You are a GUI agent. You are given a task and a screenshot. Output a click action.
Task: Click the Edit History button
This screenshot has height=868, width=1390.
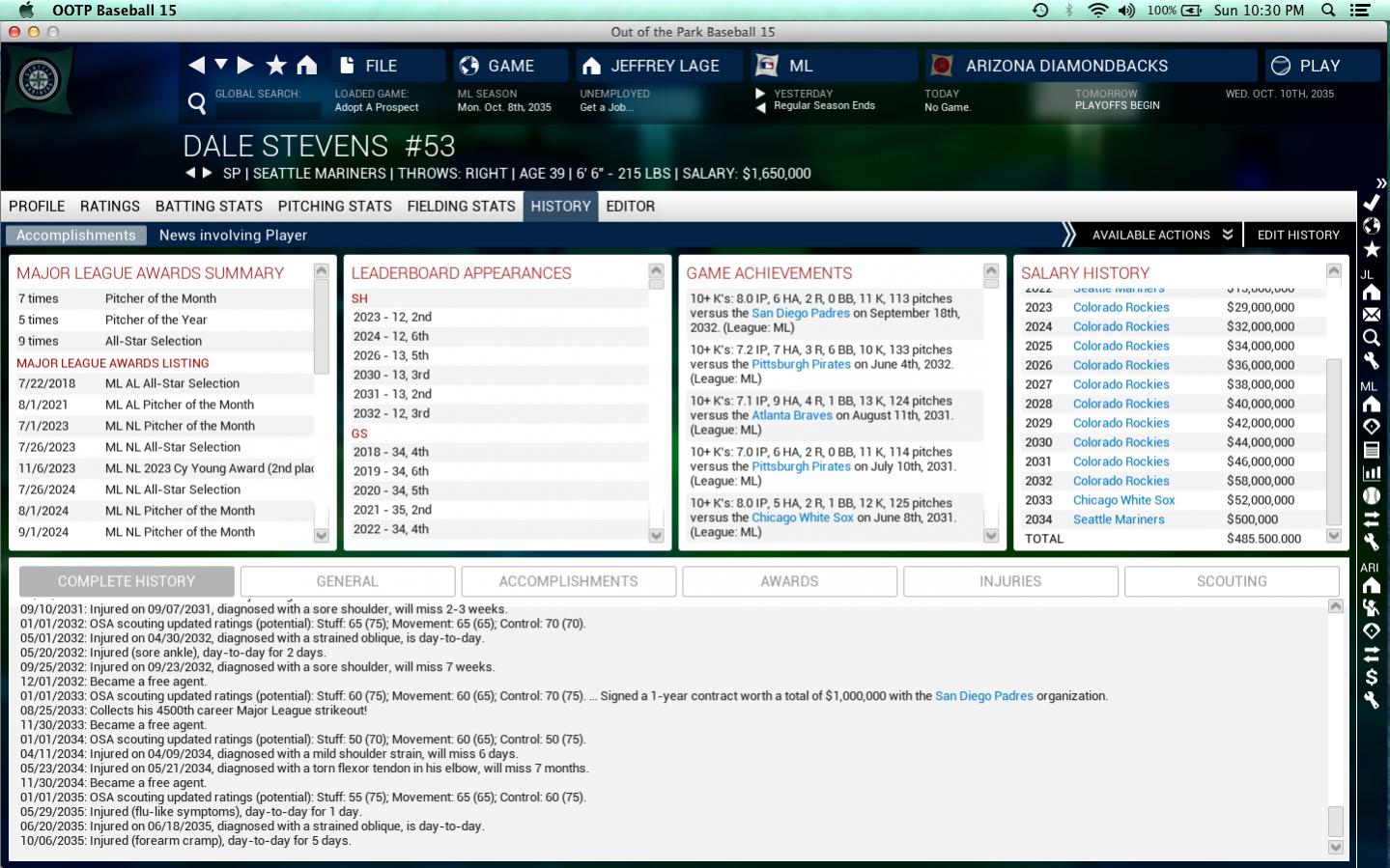pos(1298,235)
